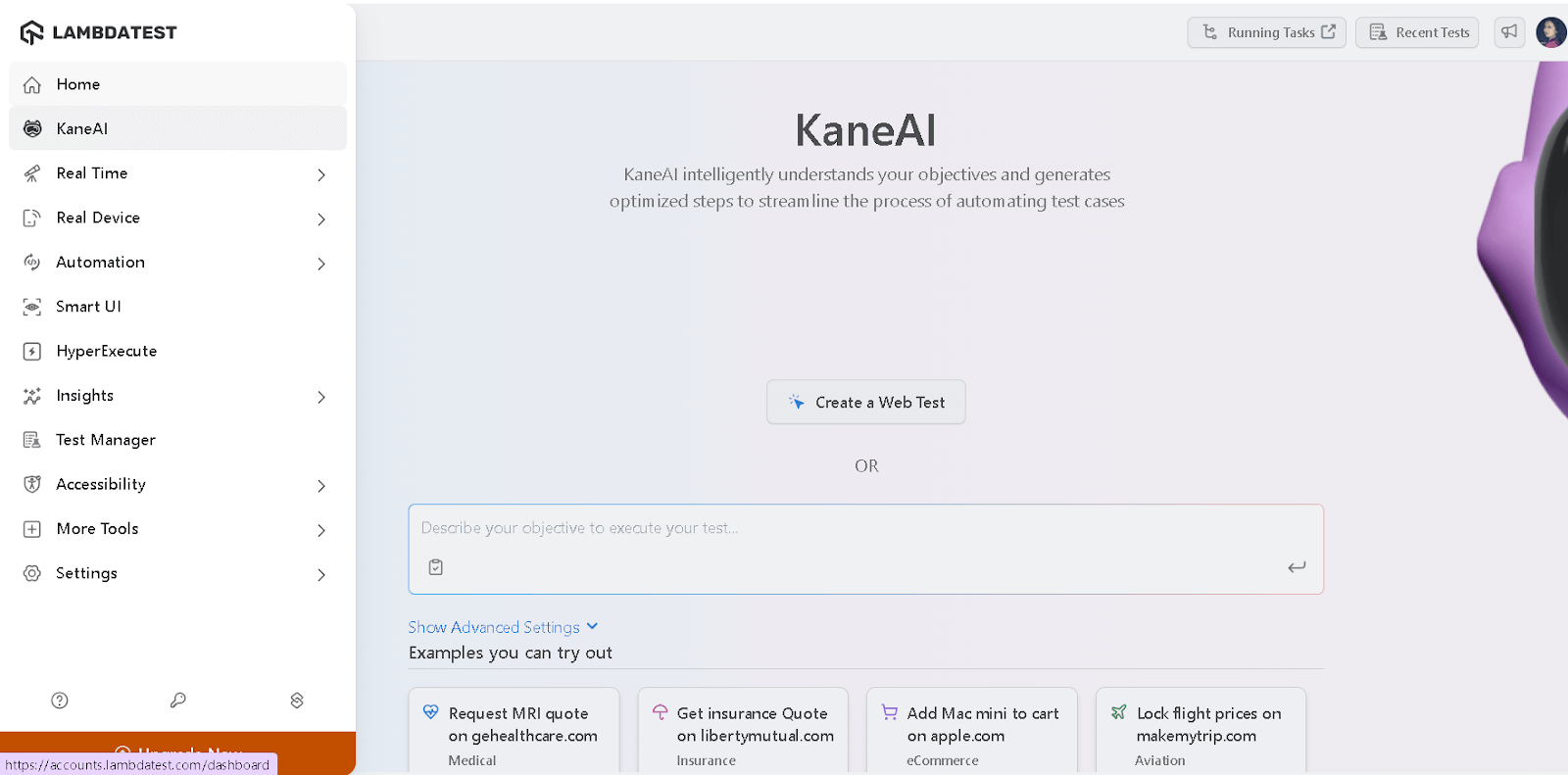This screenshot has width=1568, height=775.
Task: Click the Smart UI eye icon
Action: click(x=32, y=307)
